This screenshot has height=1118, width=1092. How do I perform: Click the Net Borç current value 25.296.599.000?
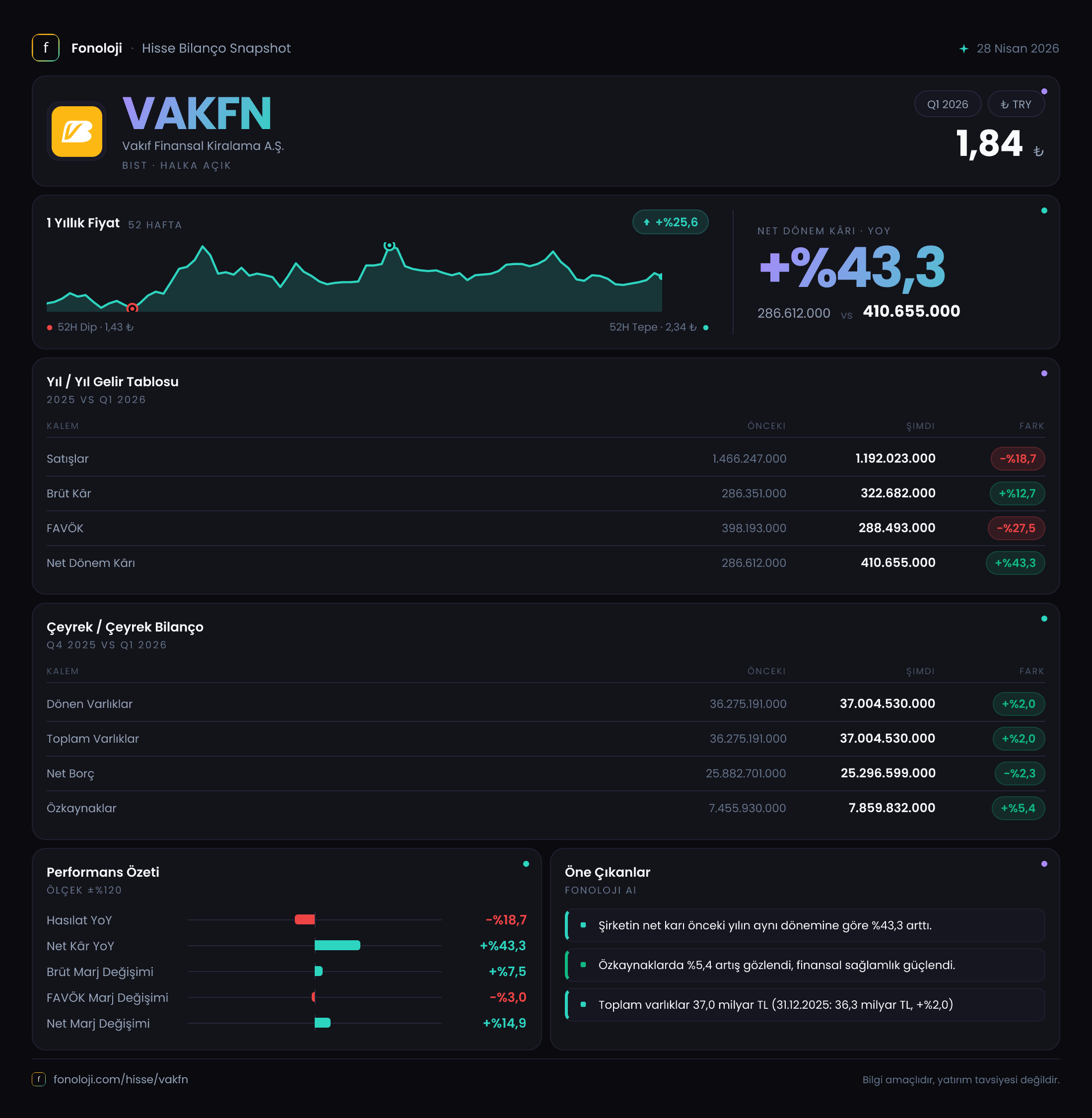click(888, 773)
